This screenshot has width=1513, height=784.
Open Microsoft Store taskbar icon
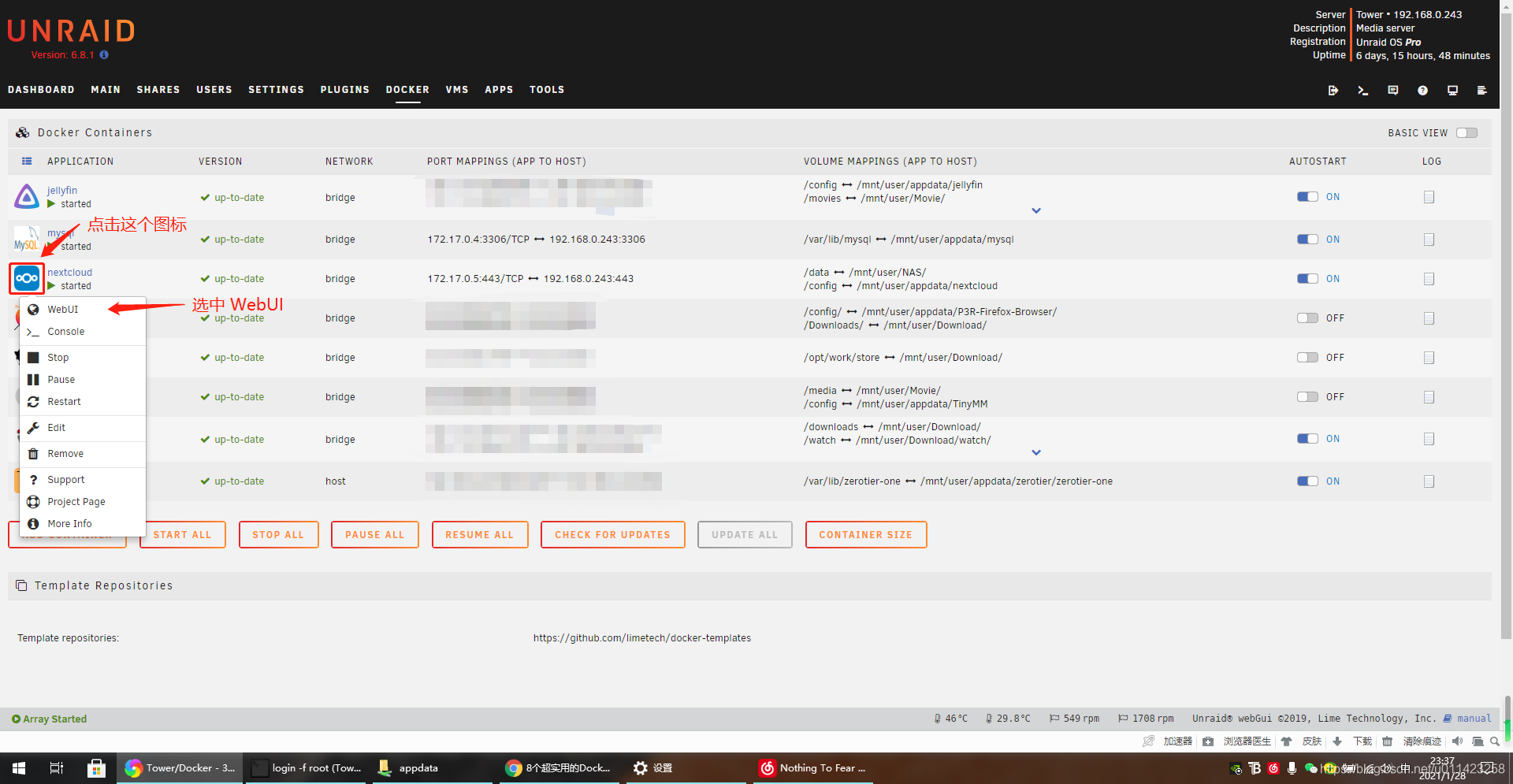[96, 768]
